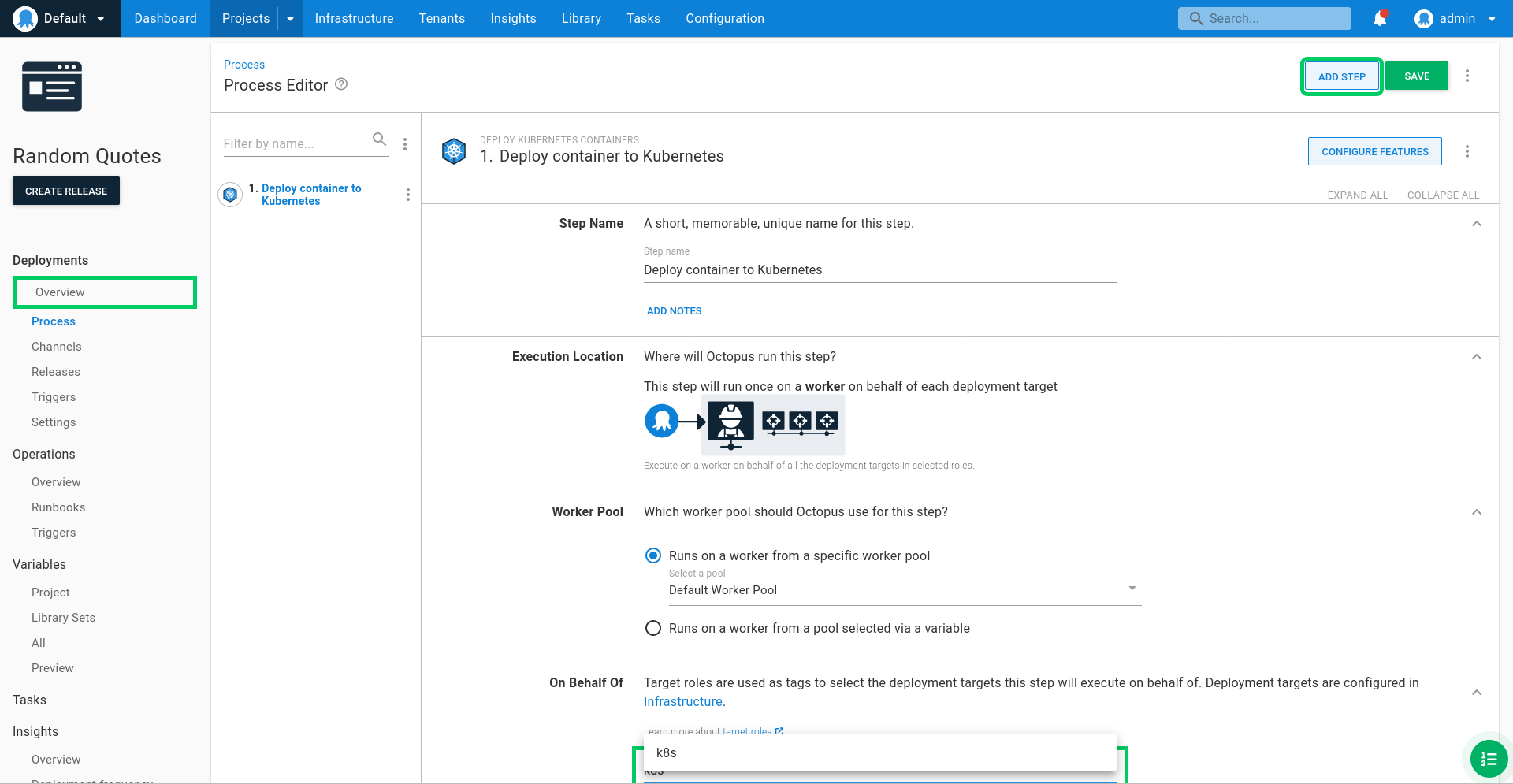Select specific worker pool radio option

coord(653,555)
